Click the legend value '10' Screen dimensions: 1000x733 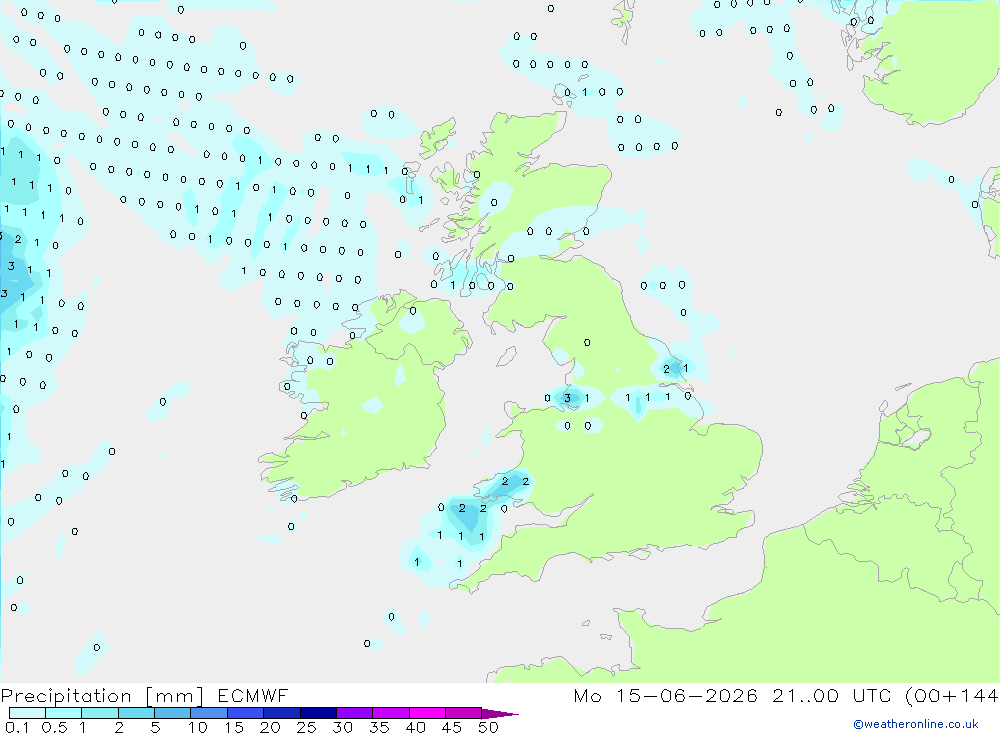pyautogui.click(x=198, y=727)
